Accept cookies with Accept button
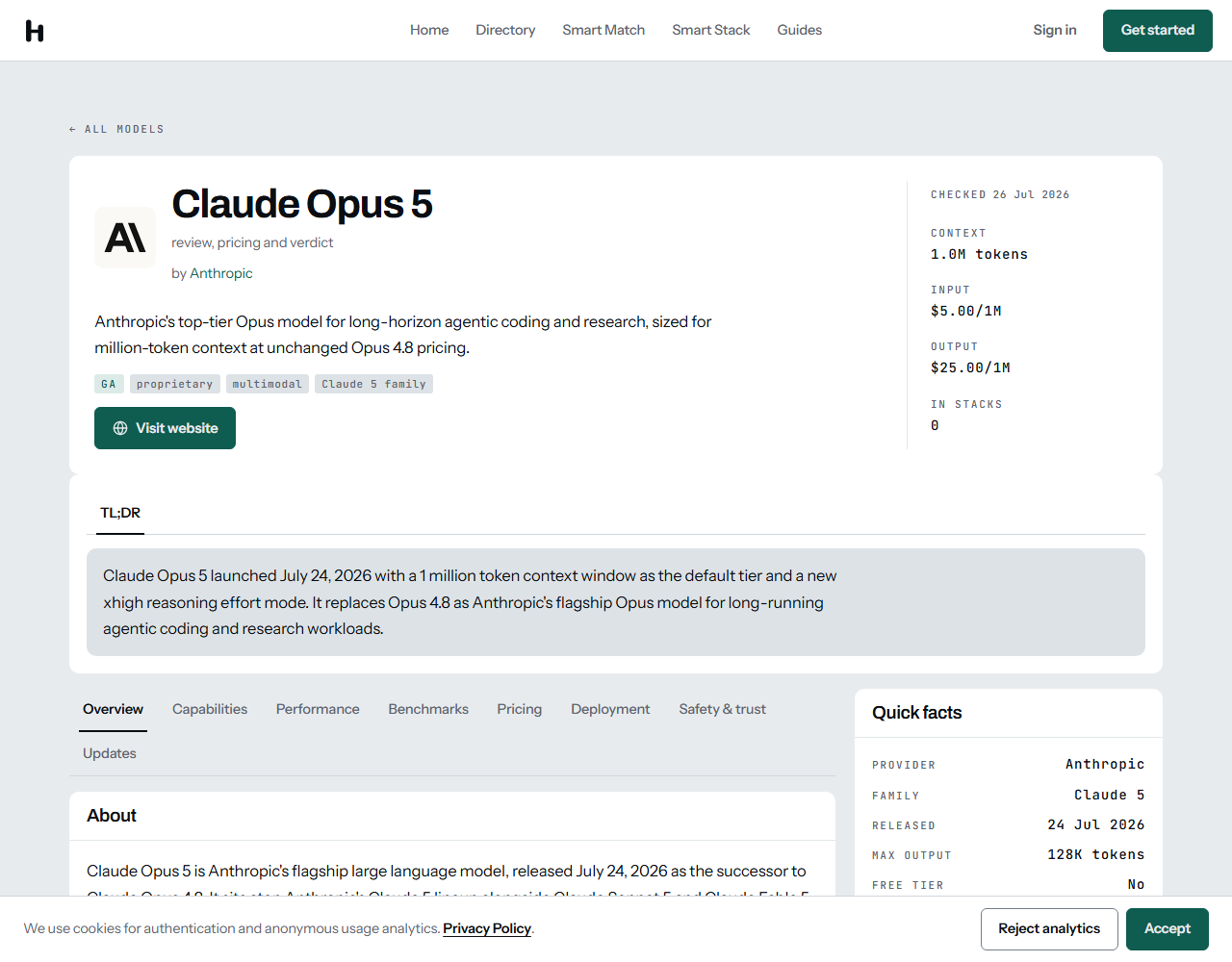This screenshot has width=1232, height=962. [x=1168, y=929]
